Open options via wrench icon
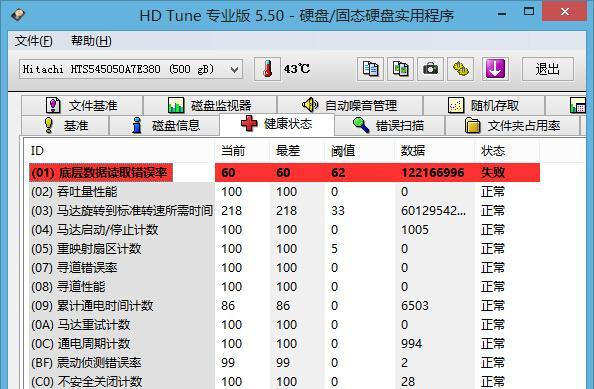The height and width of the screenshot is (389, 594). click(460, 69)
